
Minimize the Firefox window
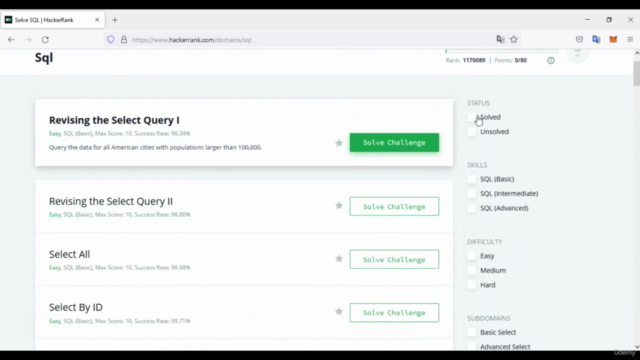pyautogui.click(x=587, y=20)
